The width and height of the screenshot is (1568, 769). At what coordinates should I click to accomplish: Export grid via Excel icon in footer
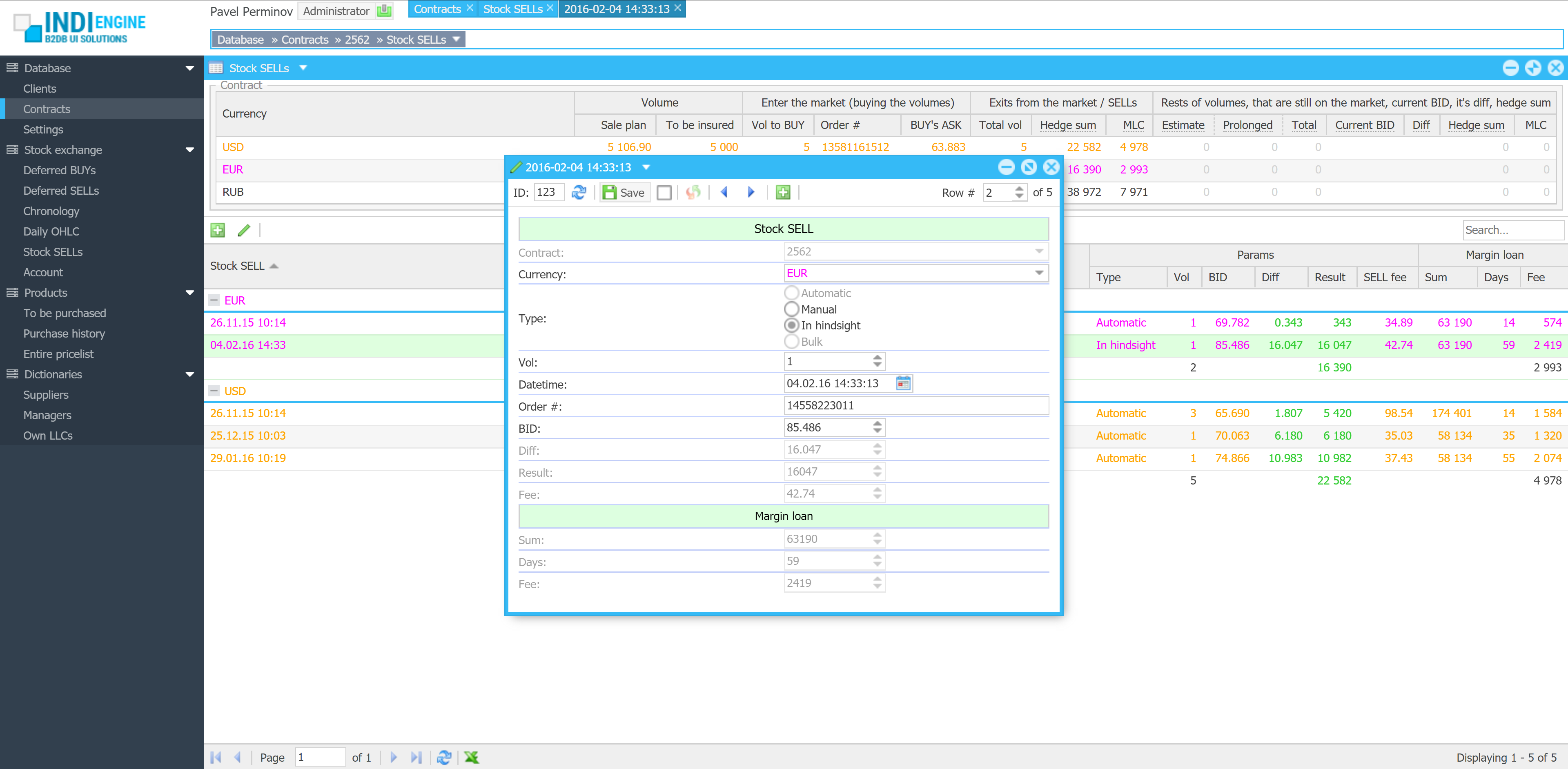pyautogui.click(x=471, y=757)
